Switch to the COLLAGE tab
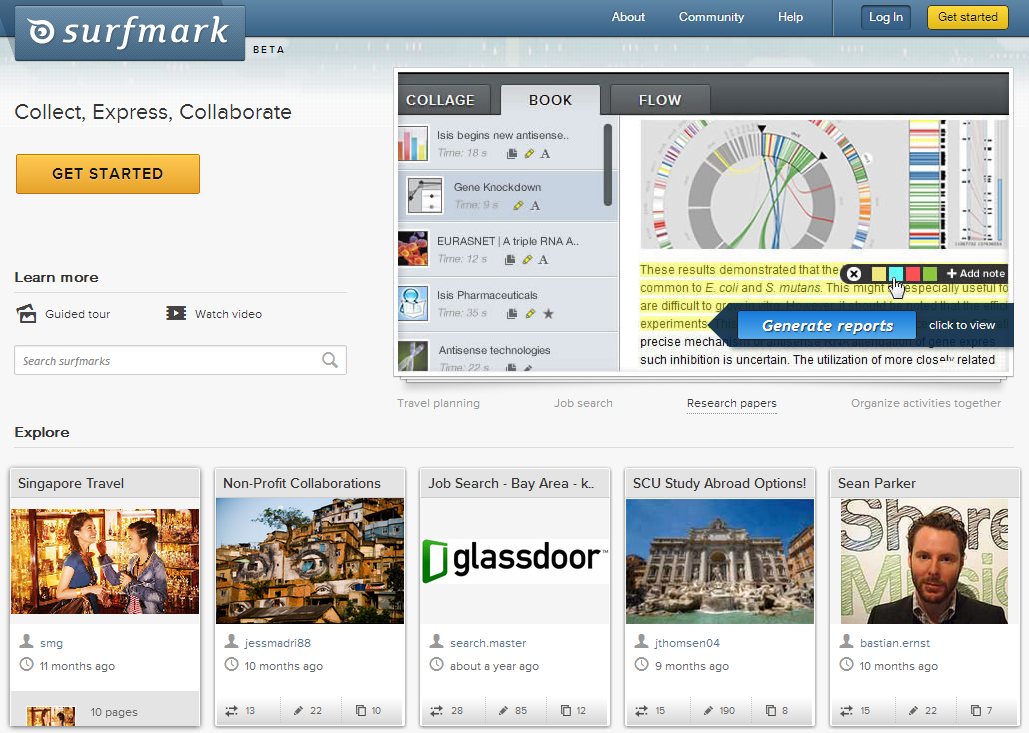The height and width of the screenshot is (733, 1029). (444, 100)
